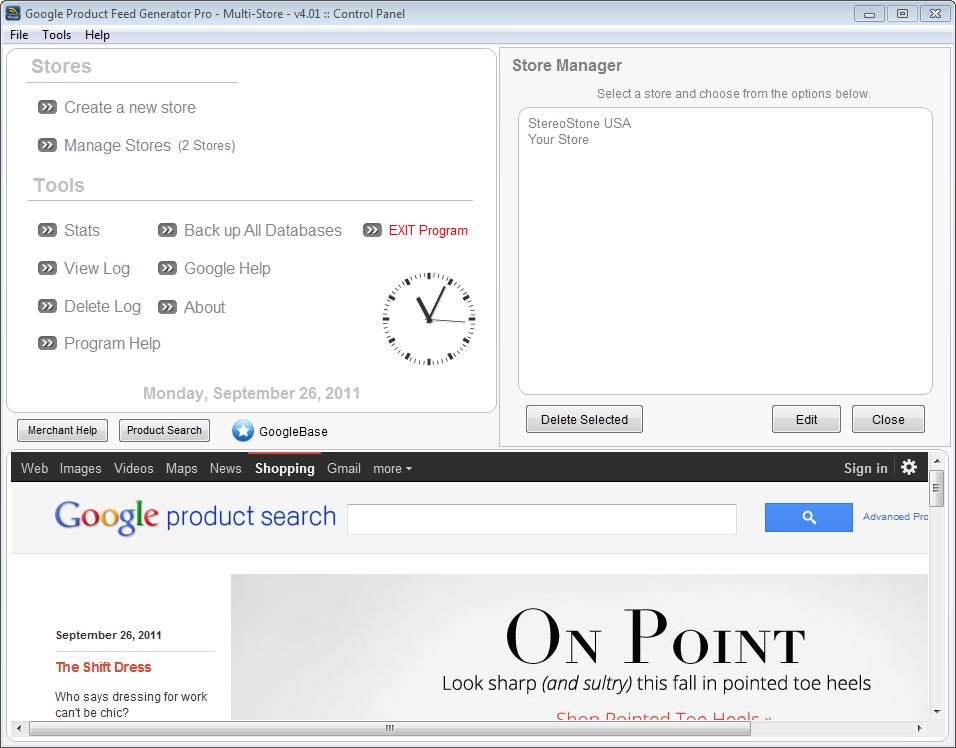
Task: Click the browser pane's vertical scrollbar down arrow
Action: (x=937, y=711)
